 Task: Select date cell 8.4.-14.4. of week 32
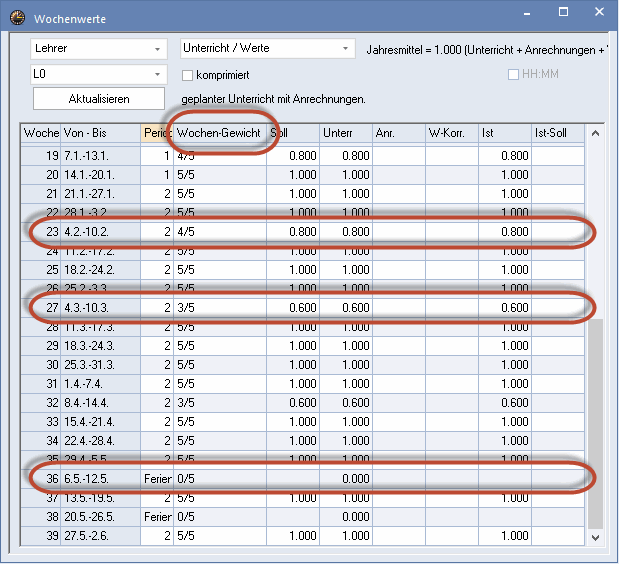[x=101, y=403]
